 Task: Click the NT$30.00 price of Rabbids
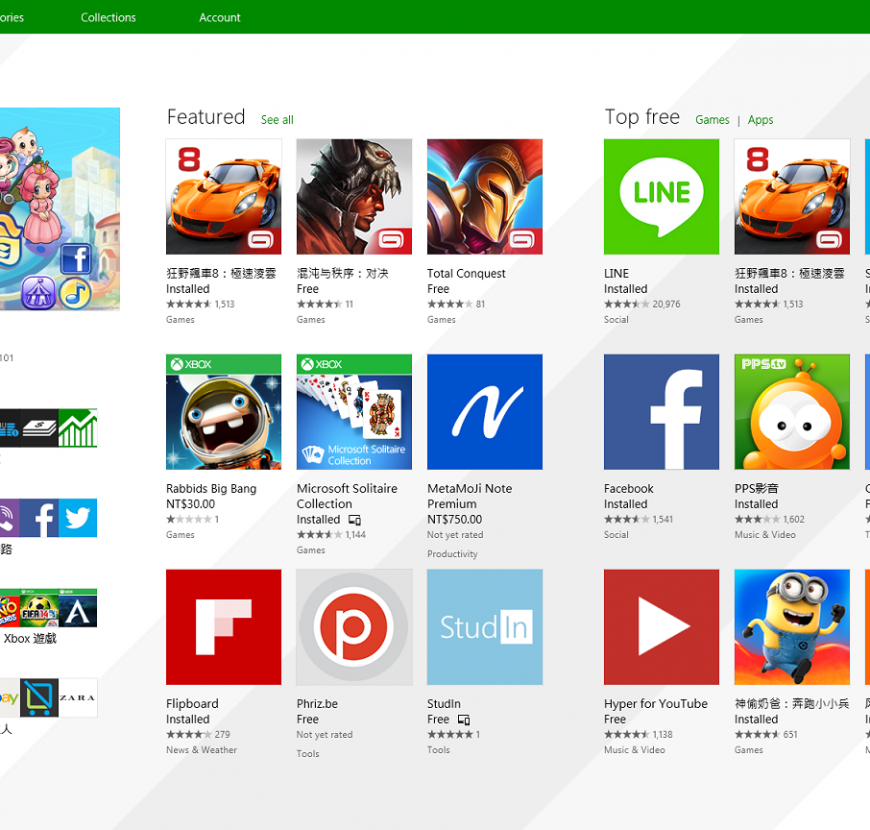(x=190, y=504)
